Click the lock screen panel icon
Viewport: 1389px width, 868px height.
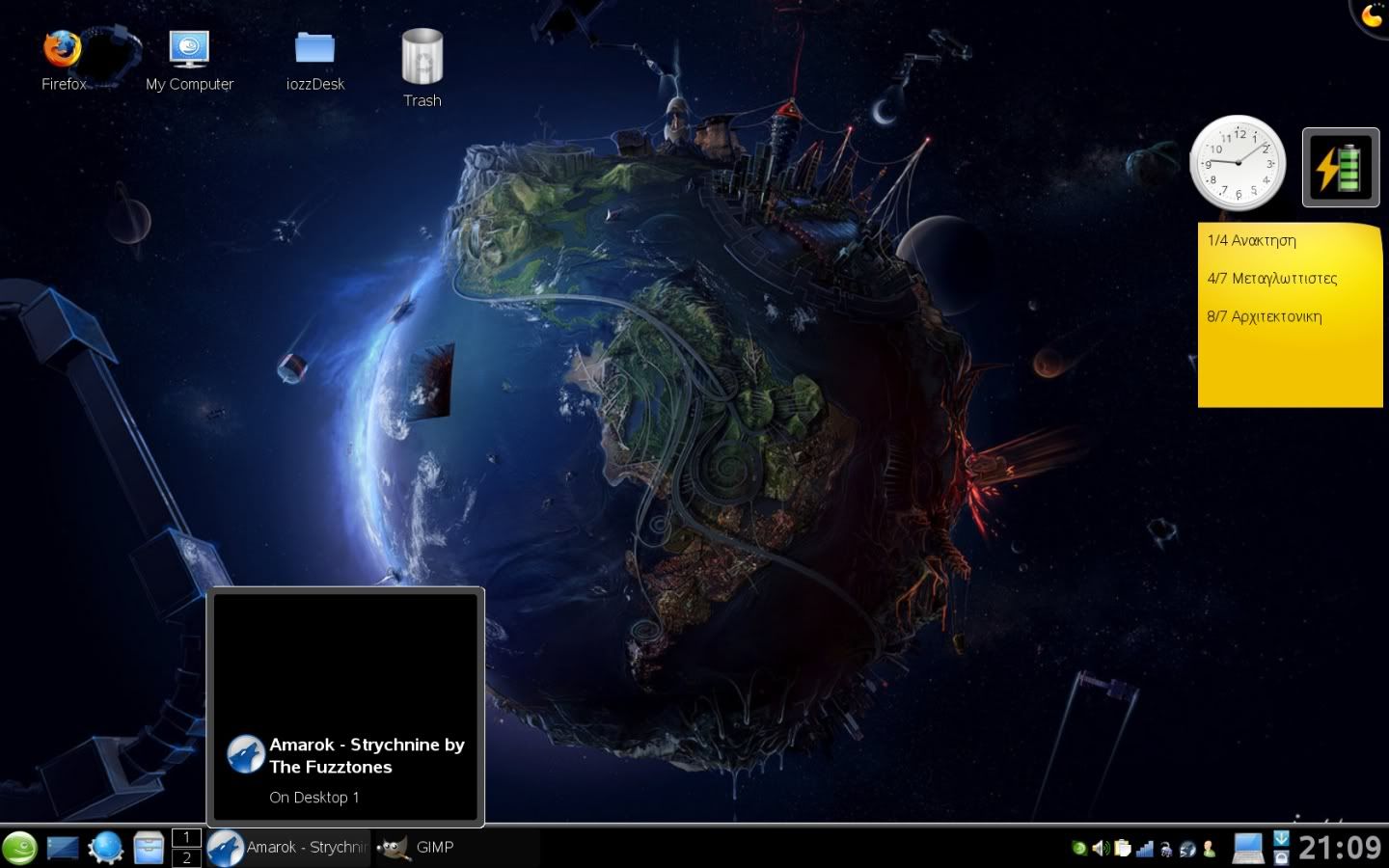[1281, 857]
